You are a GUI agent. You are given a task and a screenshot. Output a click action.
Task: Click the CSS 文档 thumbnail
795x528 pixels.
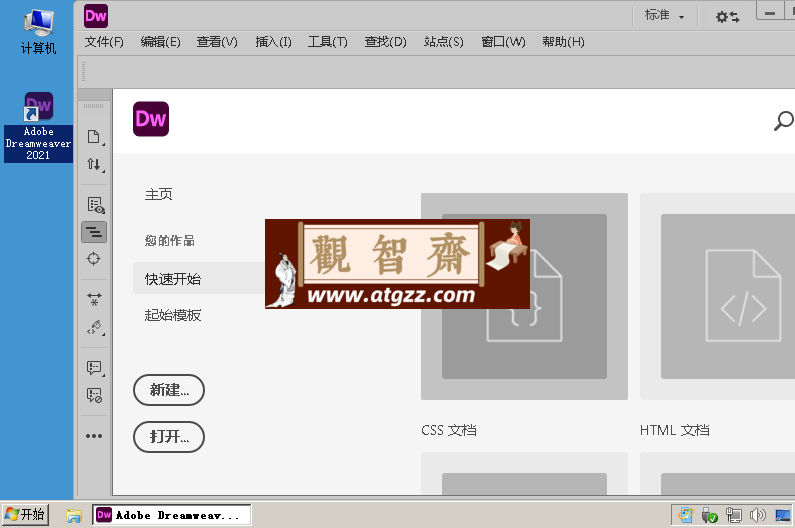click(x=524, y=296)
